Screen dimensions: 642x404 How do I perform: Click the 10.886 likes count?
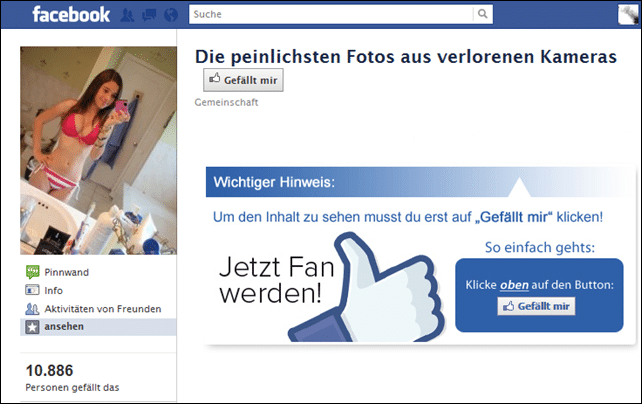click(49, 370)
